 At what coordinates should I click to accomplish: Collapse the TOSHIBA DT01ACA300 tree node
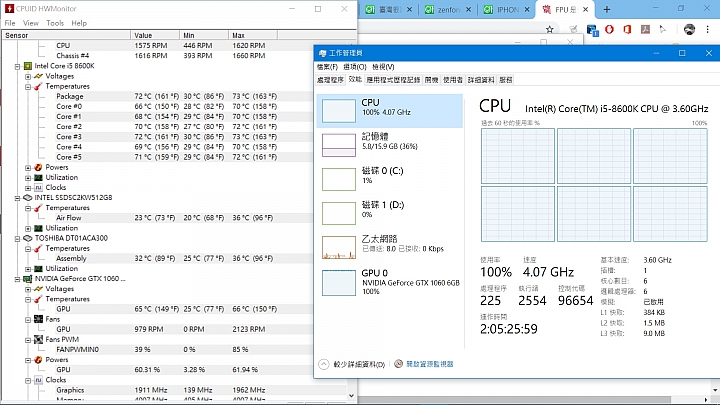pyautogui.click(x=17, y=238)
